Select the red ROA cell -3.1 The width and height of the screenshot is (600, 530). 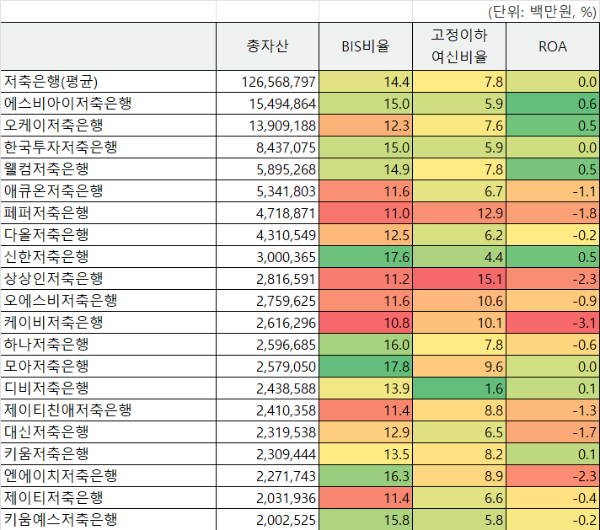coord(553,322)
